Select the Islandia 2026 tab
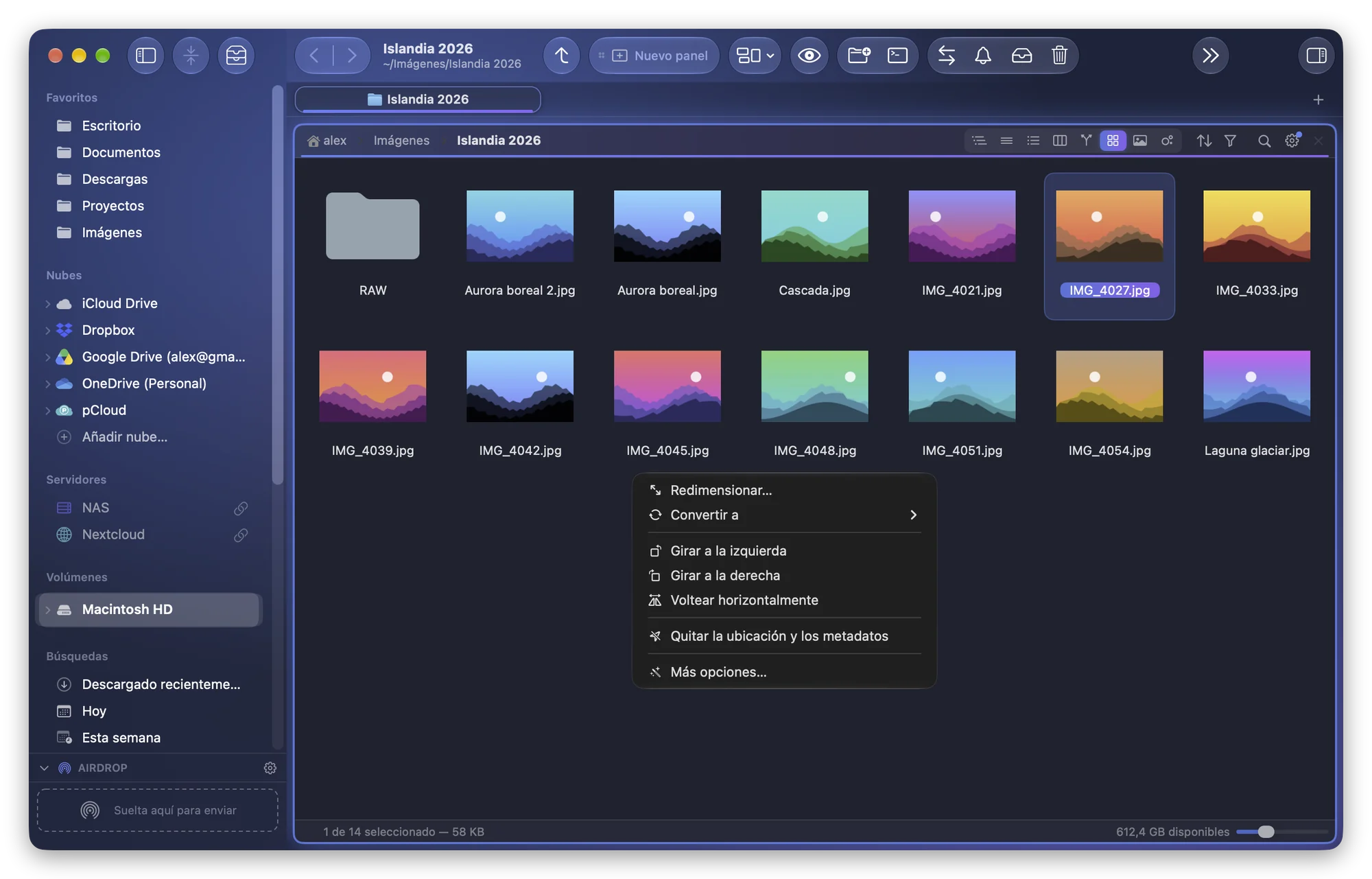 pos(418,99)
